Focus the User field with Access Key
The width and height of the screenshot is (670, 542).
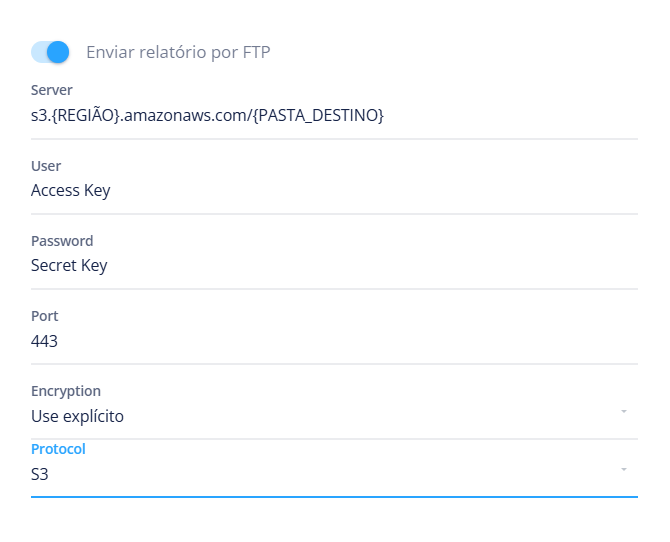(x=334, y=191)
